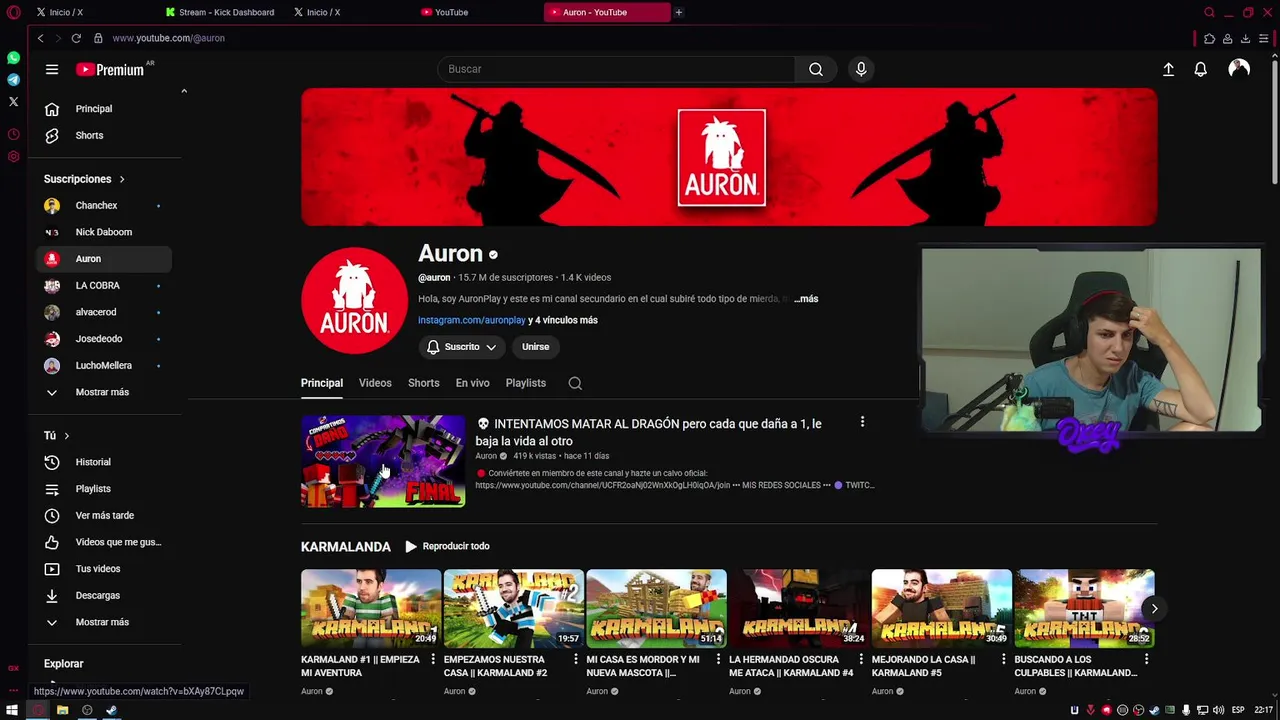Go back to previous page

pos(40,38)
